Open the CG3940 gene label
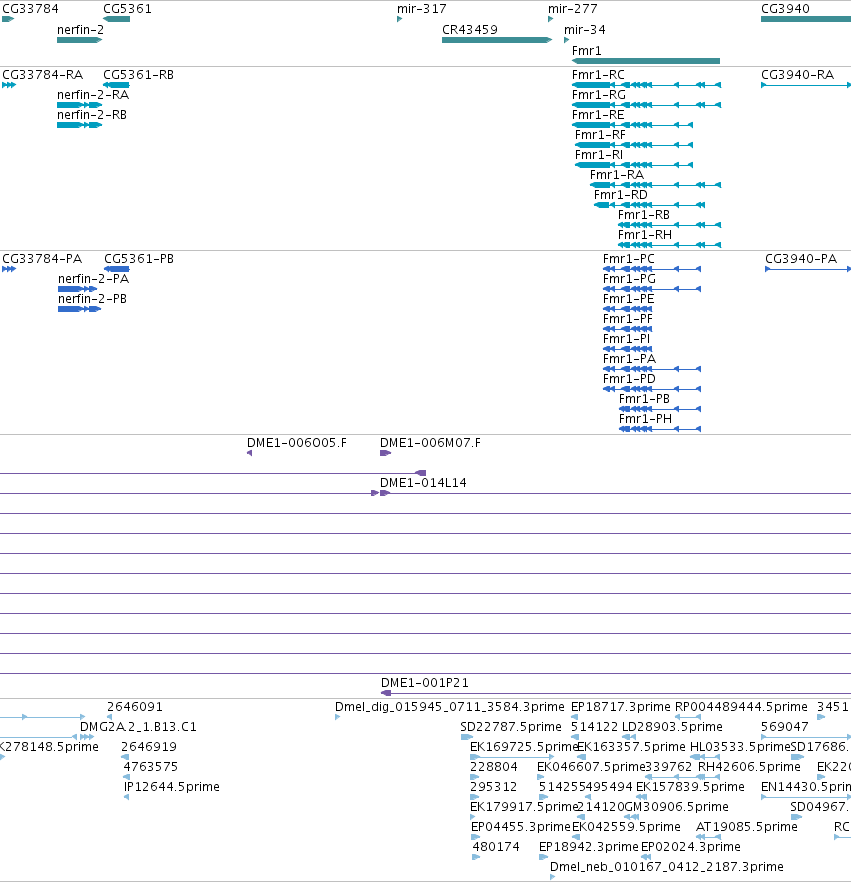This screenshot has height=882, width=851. click(x=785, y=9)
